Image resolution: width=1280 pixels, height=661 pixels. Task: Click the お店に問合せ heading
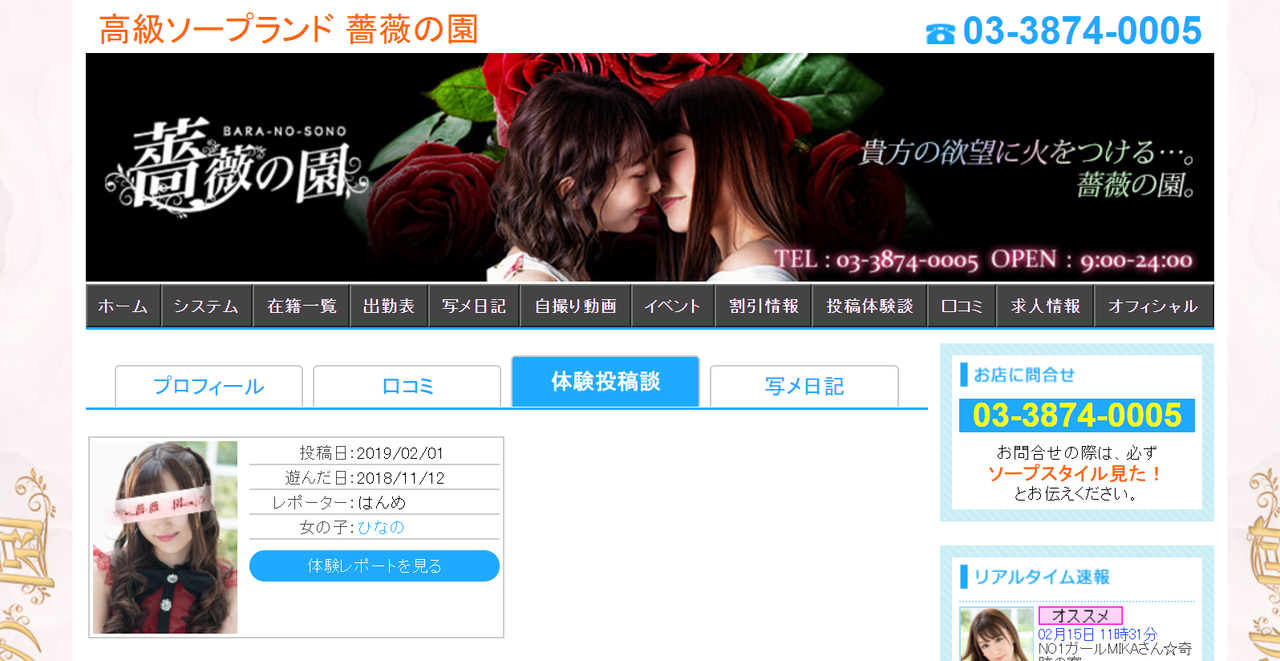(1024, 375)
